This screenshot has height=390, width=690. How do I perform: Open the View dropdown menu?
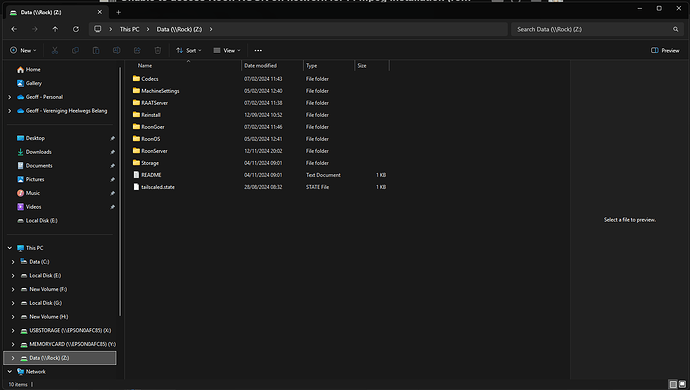[x=227, y=51]
